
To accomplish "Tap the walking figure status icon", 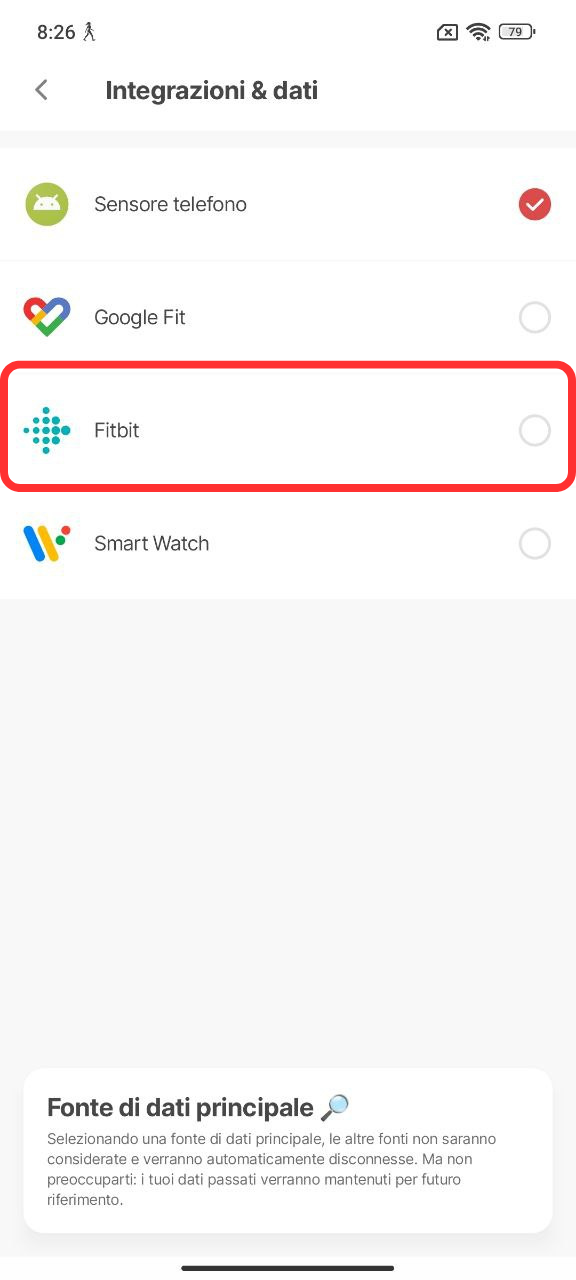I will [90, 32].
